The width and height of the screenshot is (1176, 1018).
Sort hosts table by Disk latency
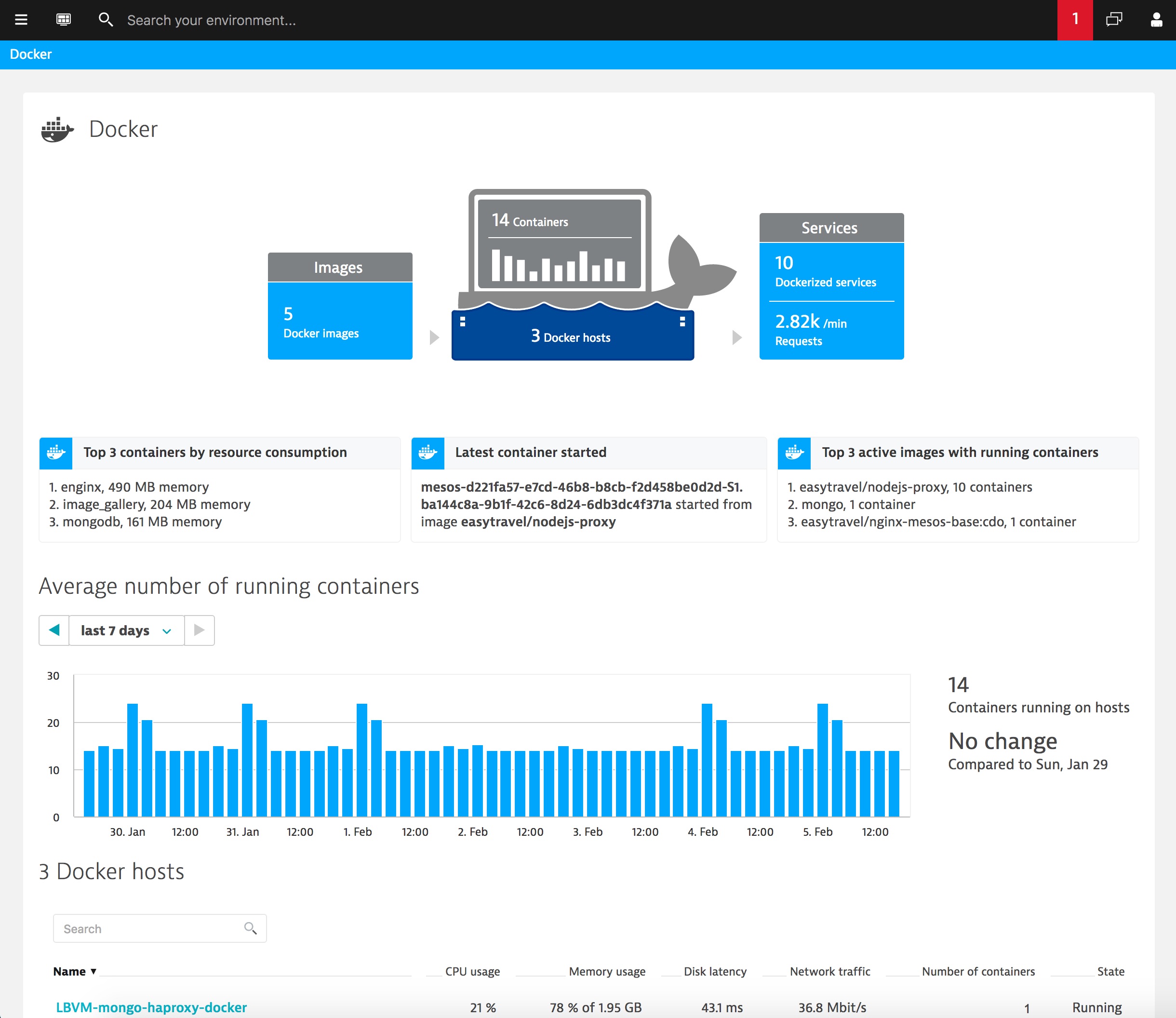pos(715,971)
